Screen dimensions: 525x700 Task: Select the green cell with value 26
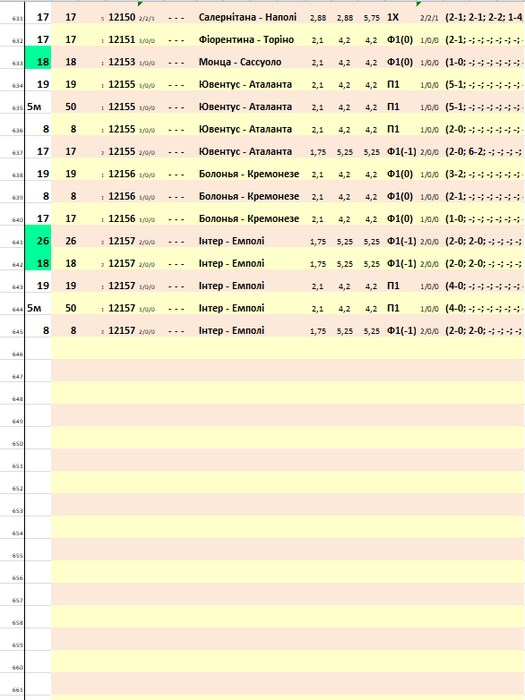click(x=38, y=237)
